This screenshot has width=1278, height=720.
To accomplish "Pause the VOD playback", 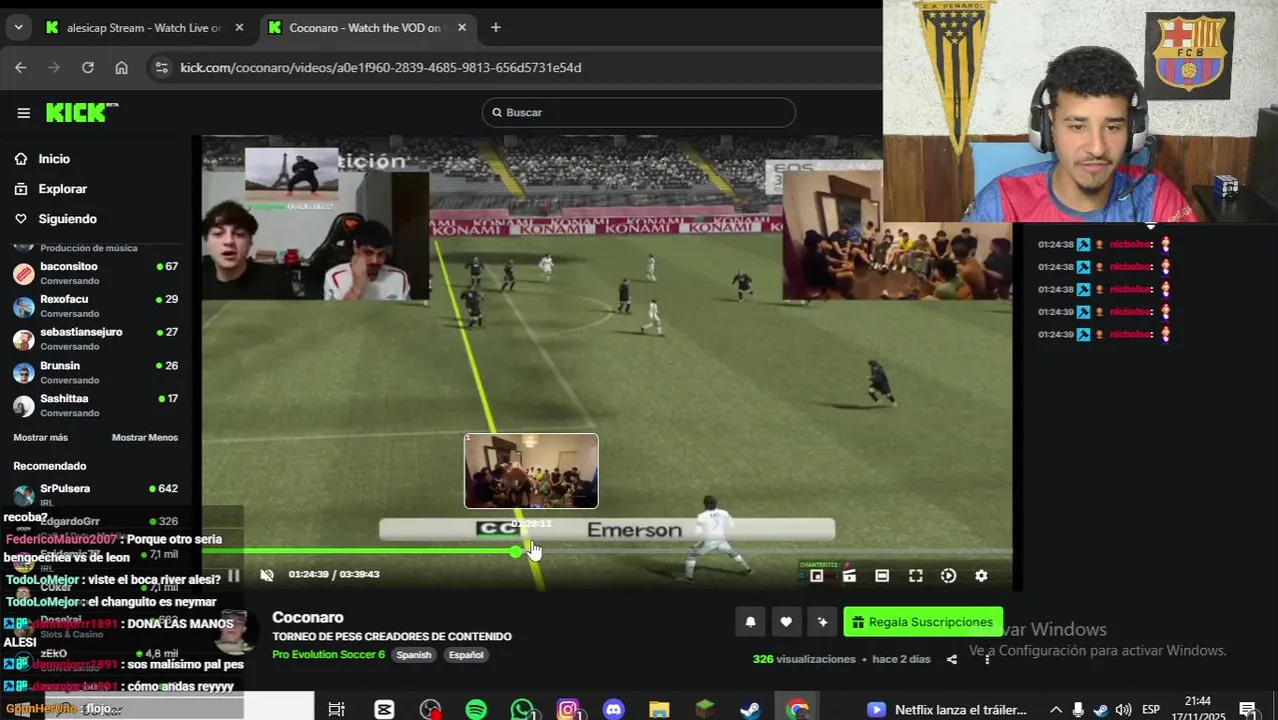I will [234, 575].
